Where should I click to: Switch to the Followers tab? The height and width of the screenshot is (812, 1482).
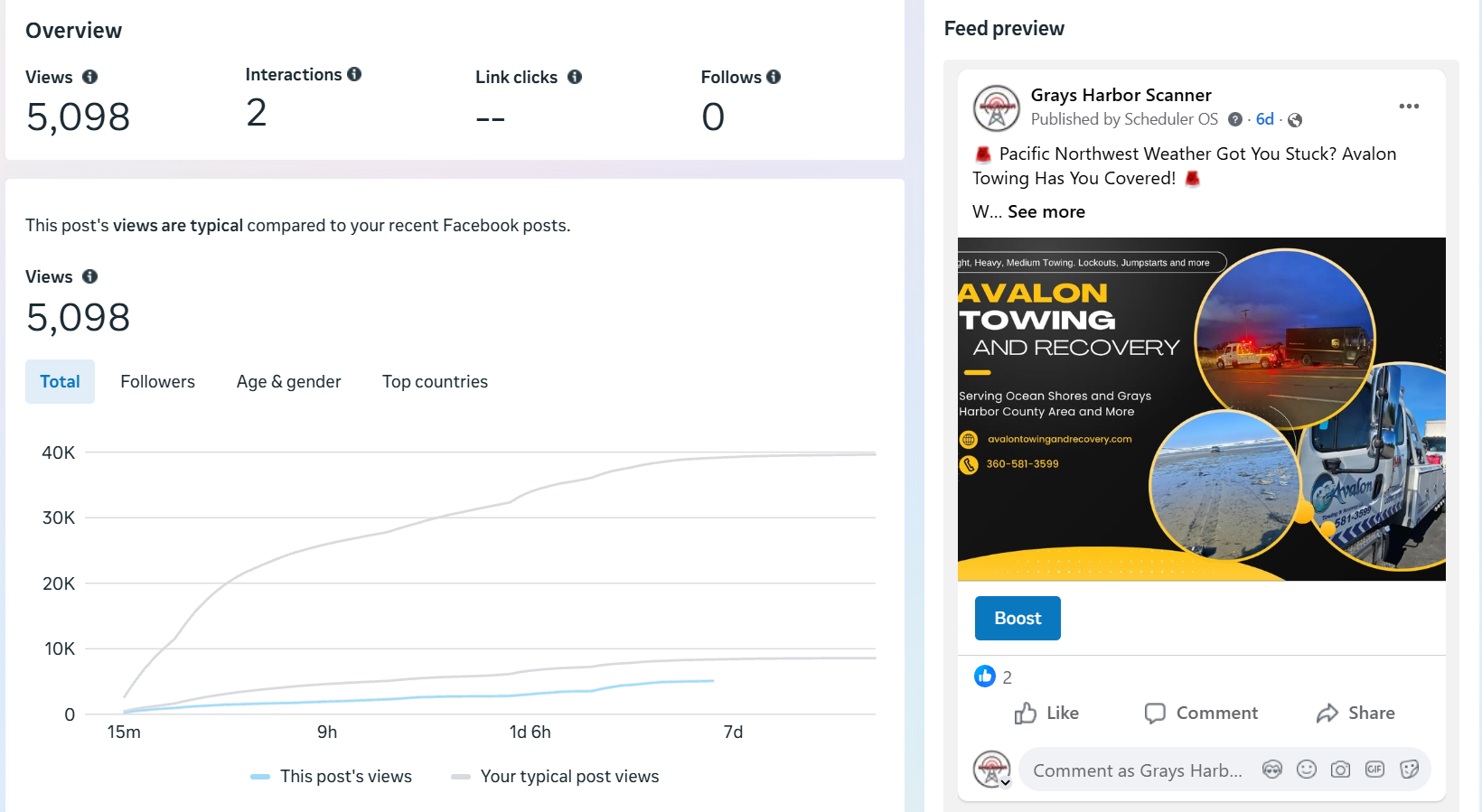coord(157,381)
